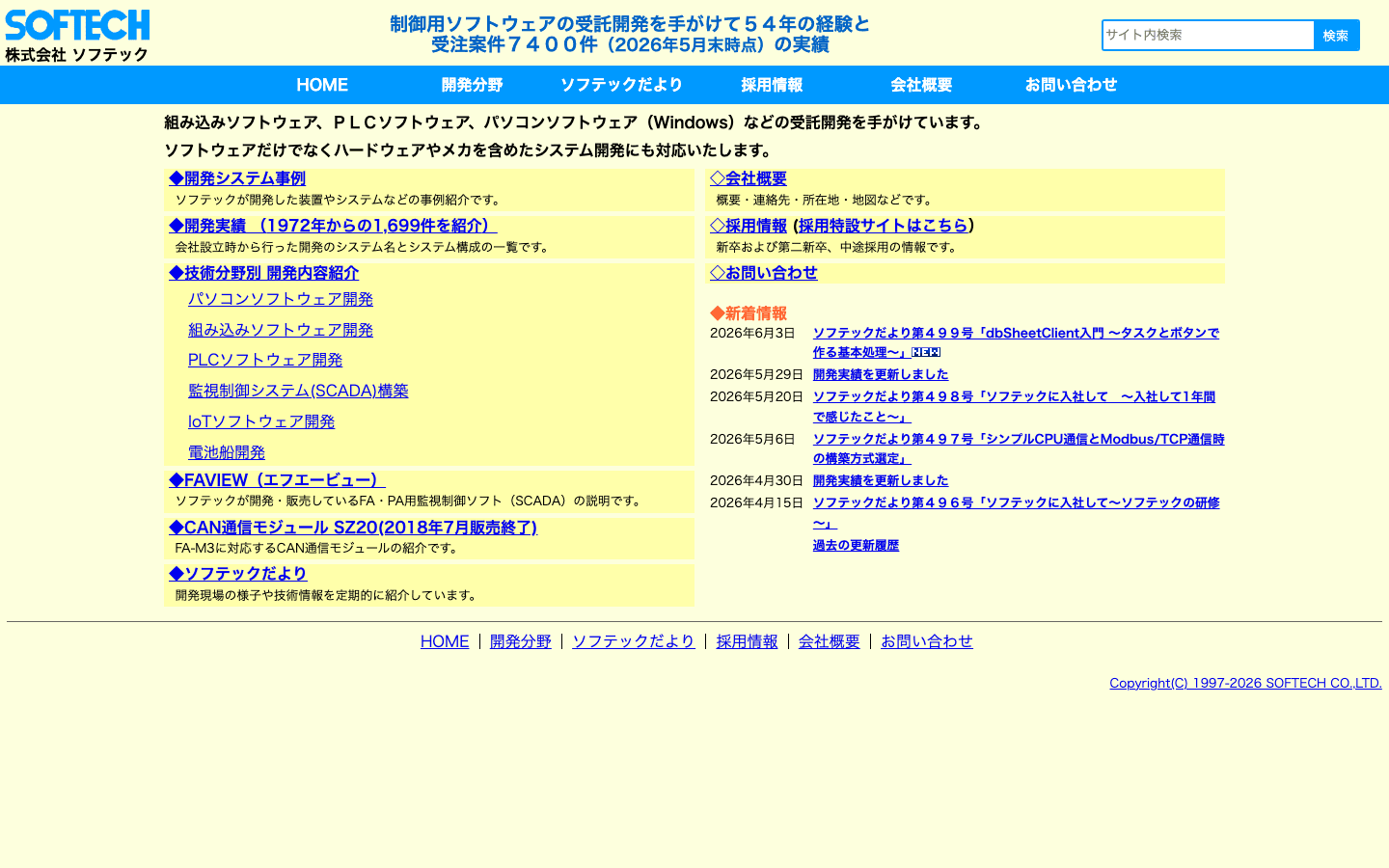Viewport: 1389px width, 868px height.
Task: View 過去の更新履歴 link
Action: (x=856, y=545)
